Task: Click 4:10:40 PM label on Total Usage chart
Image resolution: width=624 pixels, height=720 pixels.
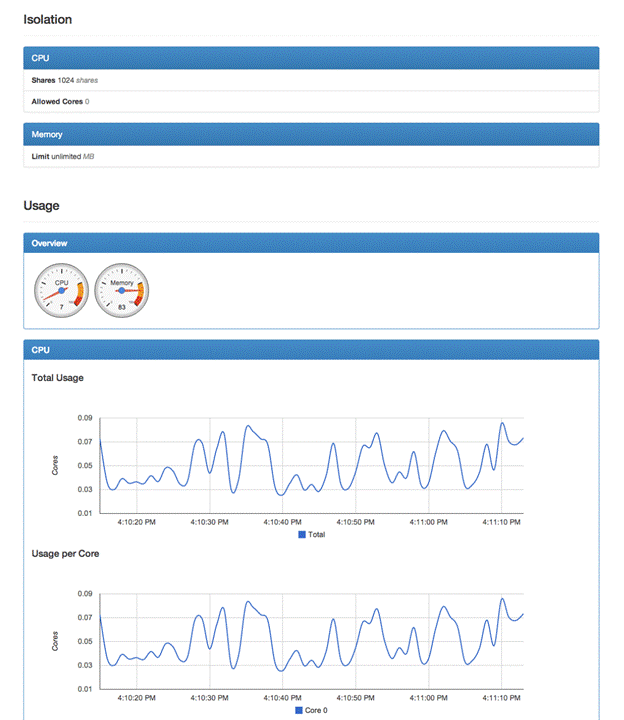Action: (283, 522)
